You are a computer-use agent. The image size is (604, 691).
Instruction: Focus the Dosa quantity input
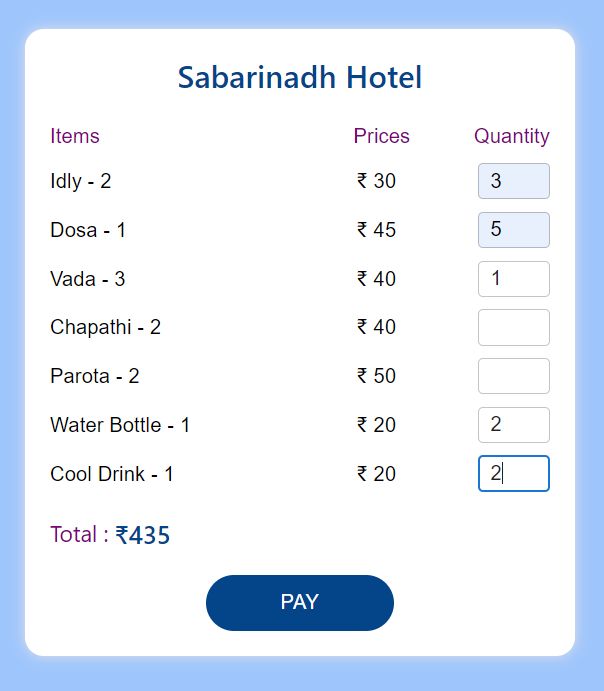(514, 230)
